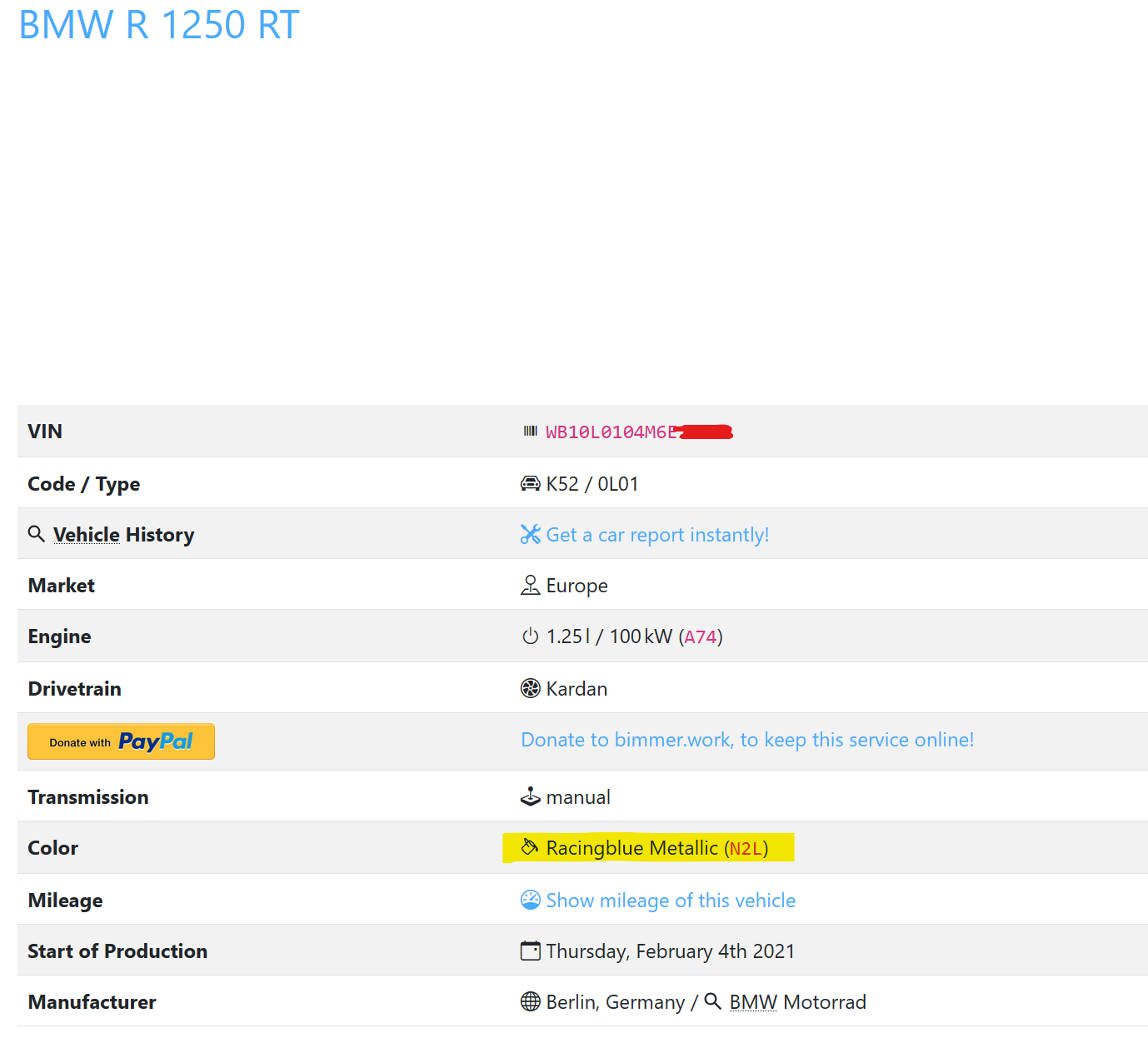Click the car icon next to K52 / 0L01

pyautogui.click(x=530, y=483)
